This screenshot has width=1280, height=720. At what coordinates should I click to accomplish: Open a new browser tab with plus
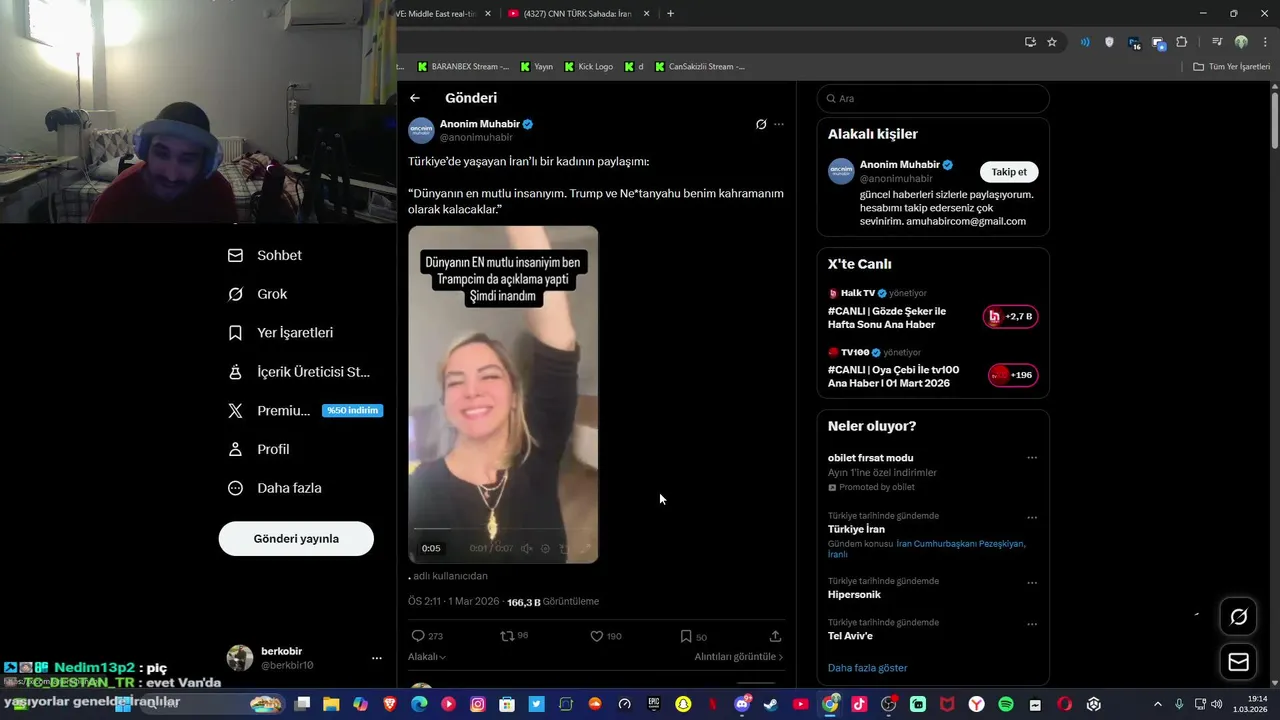[x=670, y=14]
